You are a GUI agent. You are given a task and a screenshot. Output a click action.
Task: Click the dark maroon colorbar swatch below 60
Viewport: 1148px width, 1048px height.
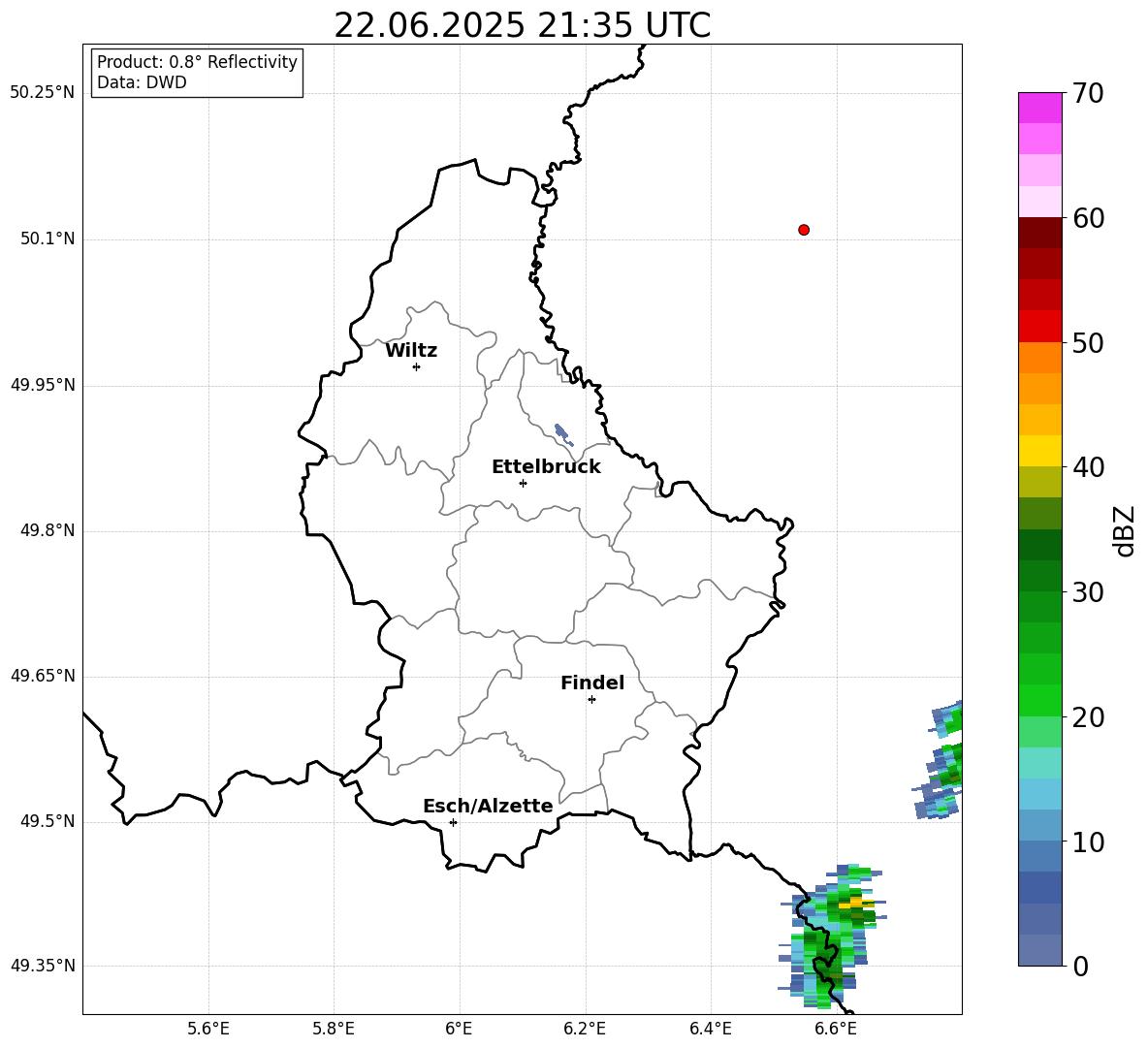coord(1039,233)
